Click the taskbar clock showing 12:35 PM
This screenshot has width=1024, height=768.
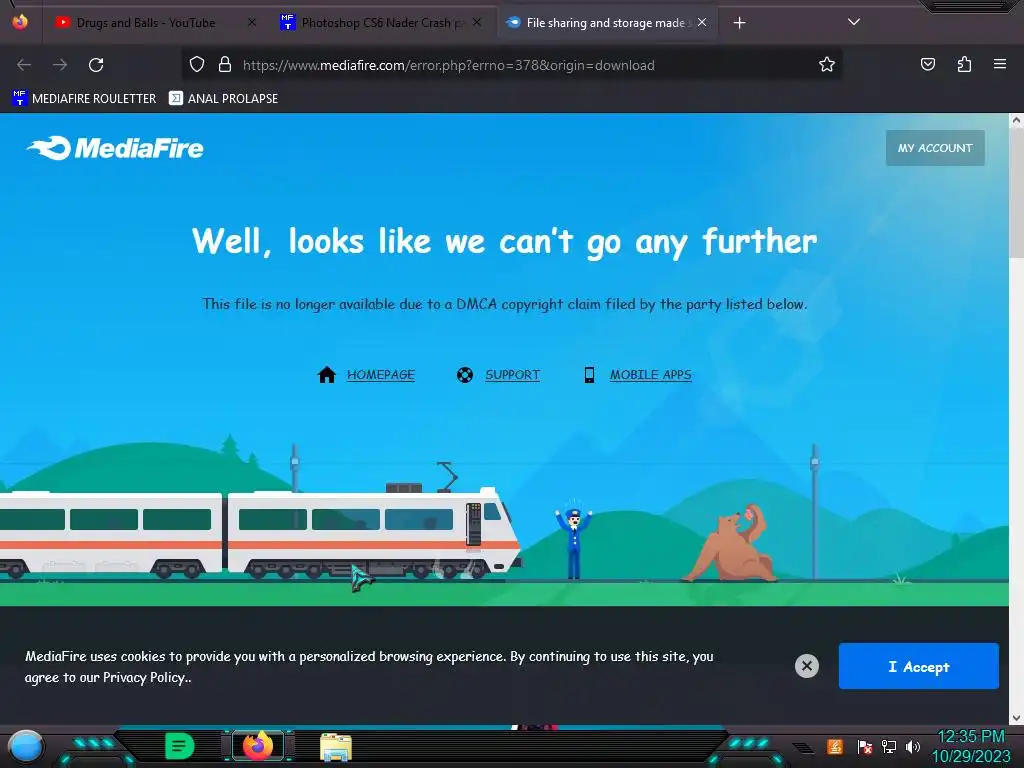point(970,746)
